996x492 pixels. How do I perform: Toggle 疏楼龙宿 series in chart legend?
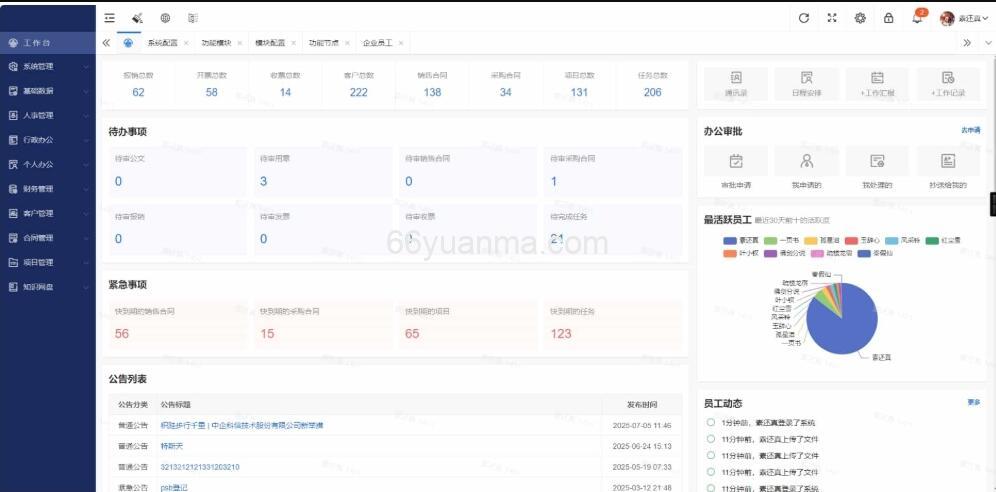[831, 253]
